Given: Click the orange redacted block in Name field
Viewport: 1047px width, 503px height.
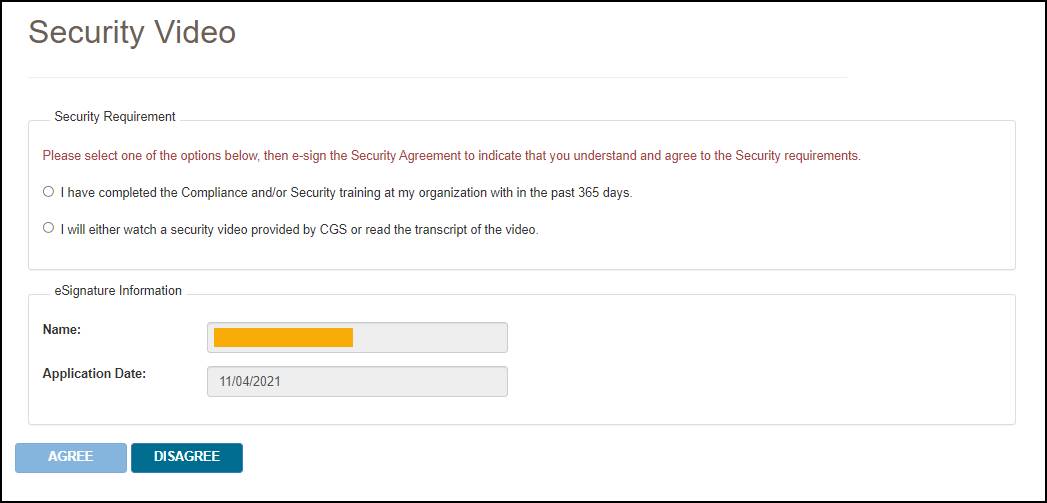Looking at the screenshot, I should click(x=283, y=337).
